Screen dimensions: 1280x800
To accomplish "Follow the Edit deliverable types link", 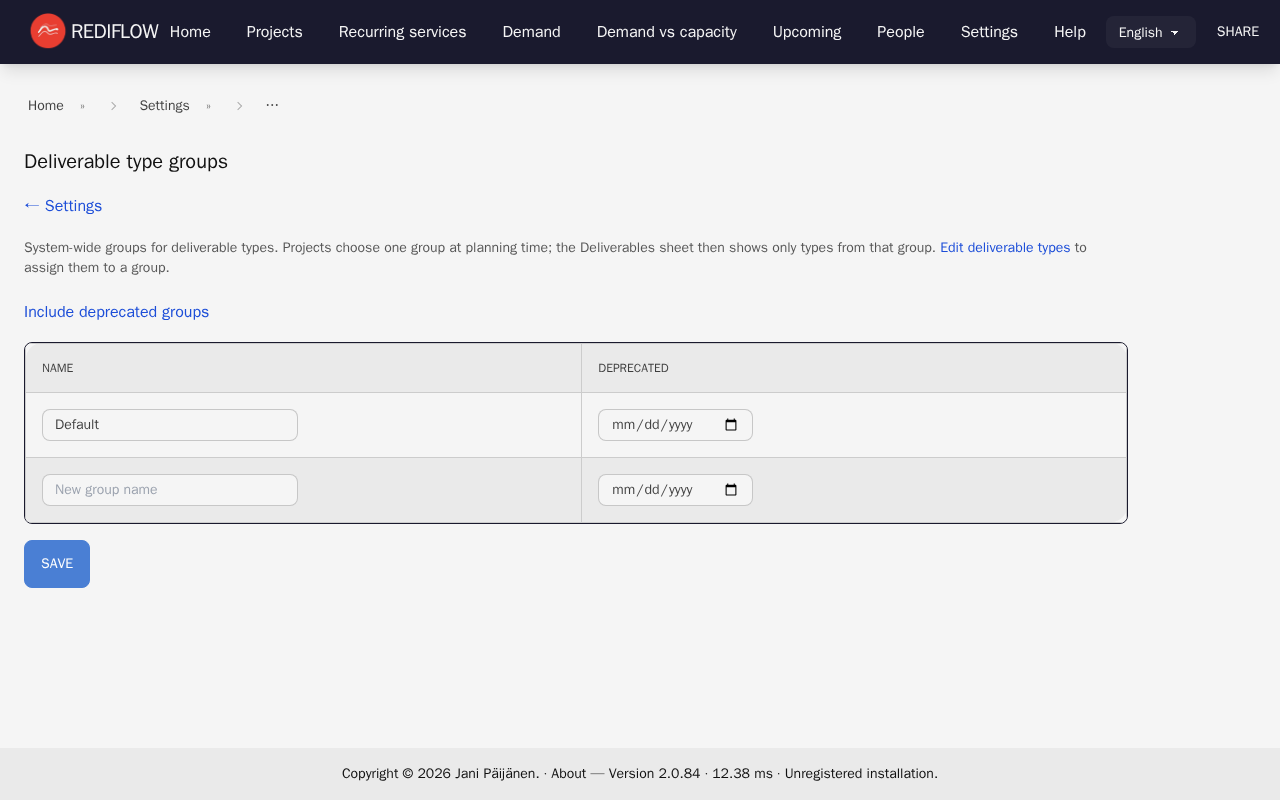I will click(1004, 247).
